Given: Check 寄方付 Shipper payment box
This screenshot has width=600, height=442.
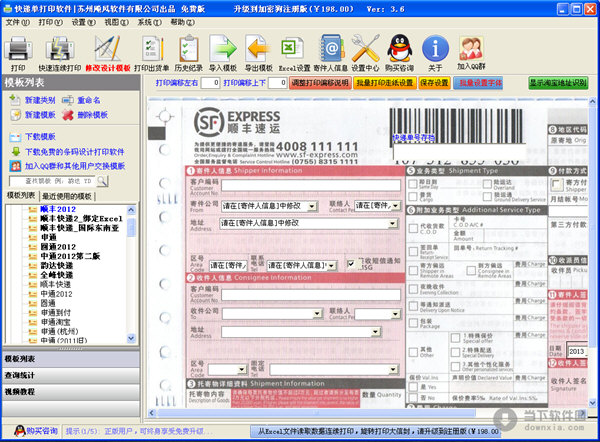Looking at the screenshot, I should point(557,185).
